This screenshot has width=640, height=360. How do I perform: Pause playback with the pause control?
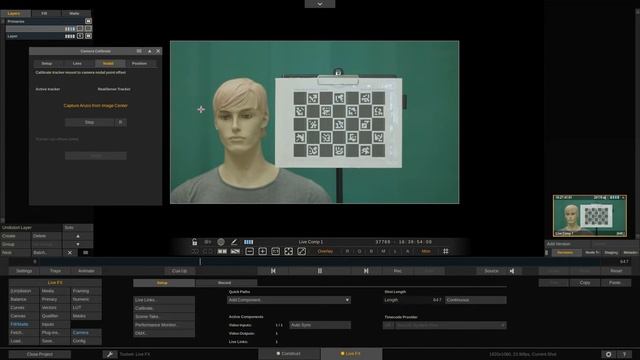[320, 271]
